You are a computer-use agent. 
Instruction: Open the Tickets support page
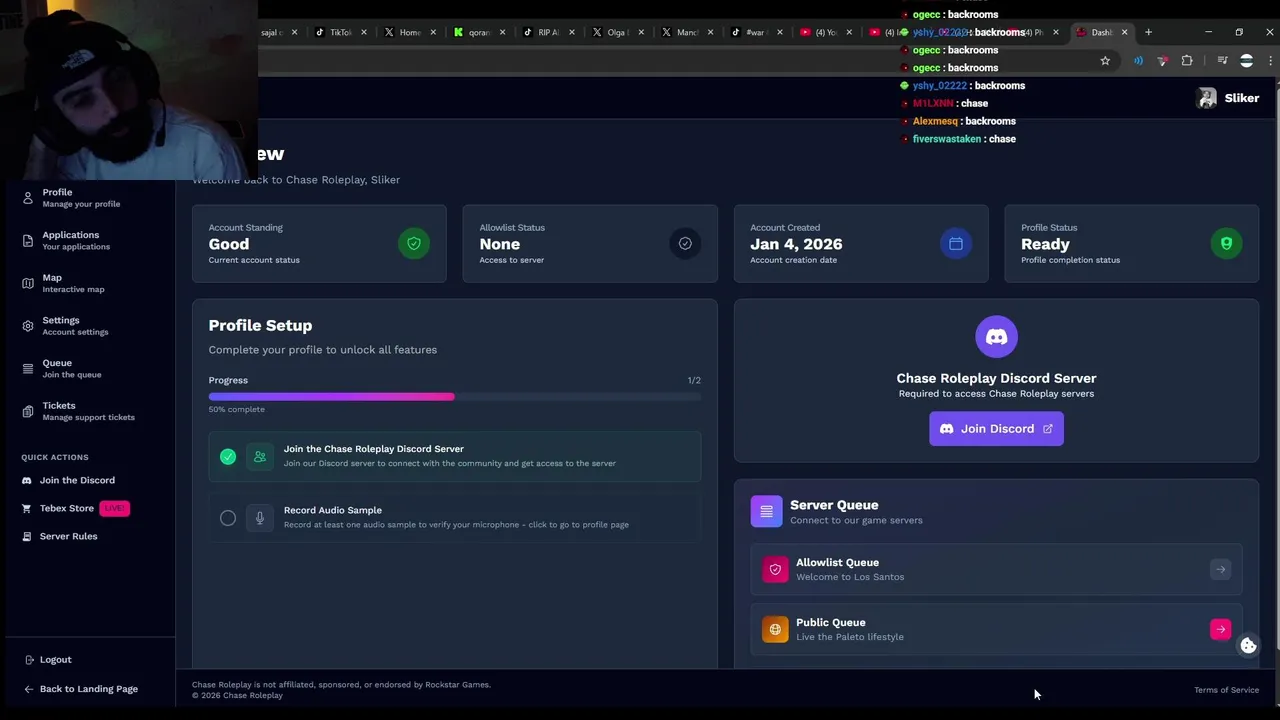tap(88, 412)
